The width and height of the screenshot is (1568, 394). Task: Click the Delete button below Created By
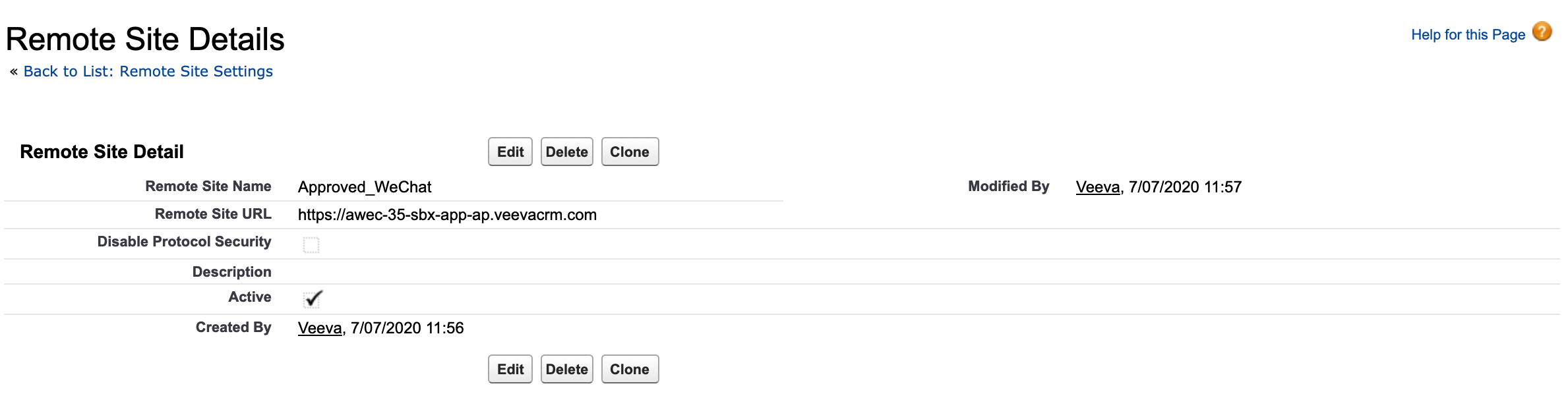pyautogui.click(x=566, y=369)
